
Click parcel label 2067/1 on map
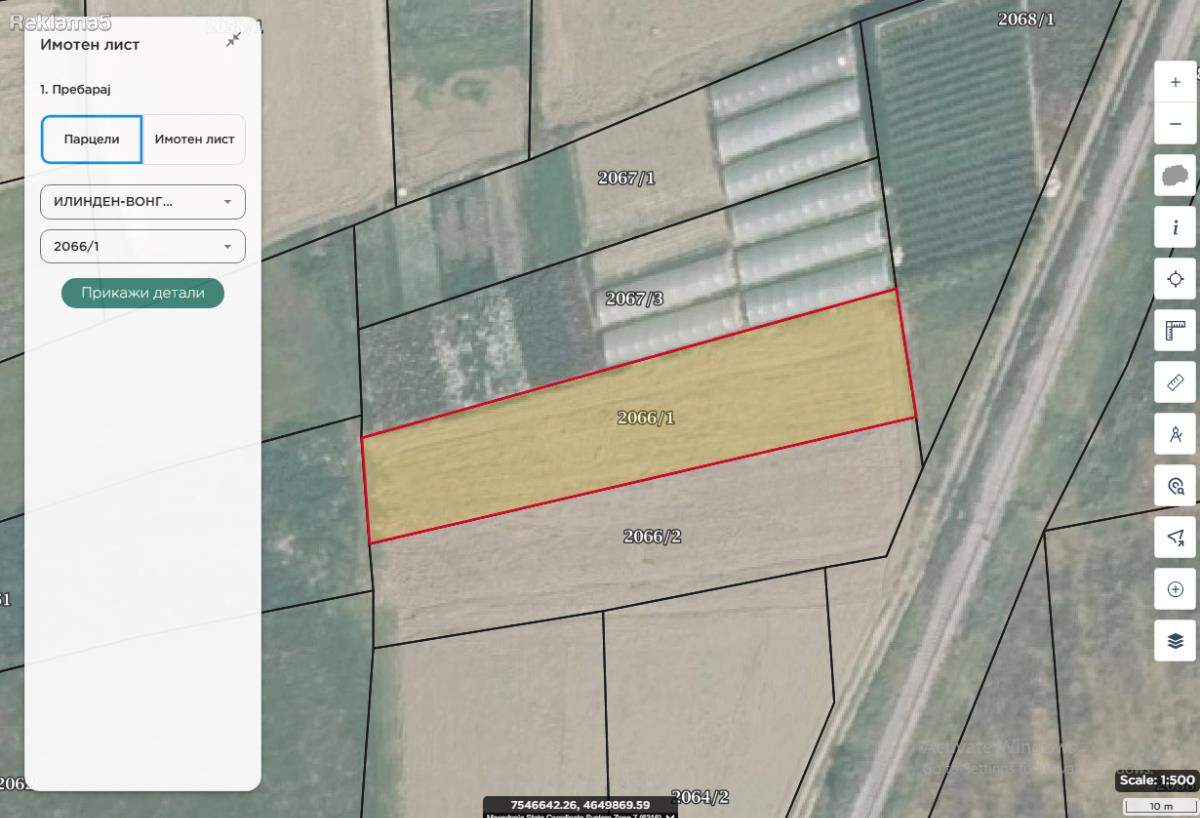coord(627,178)
